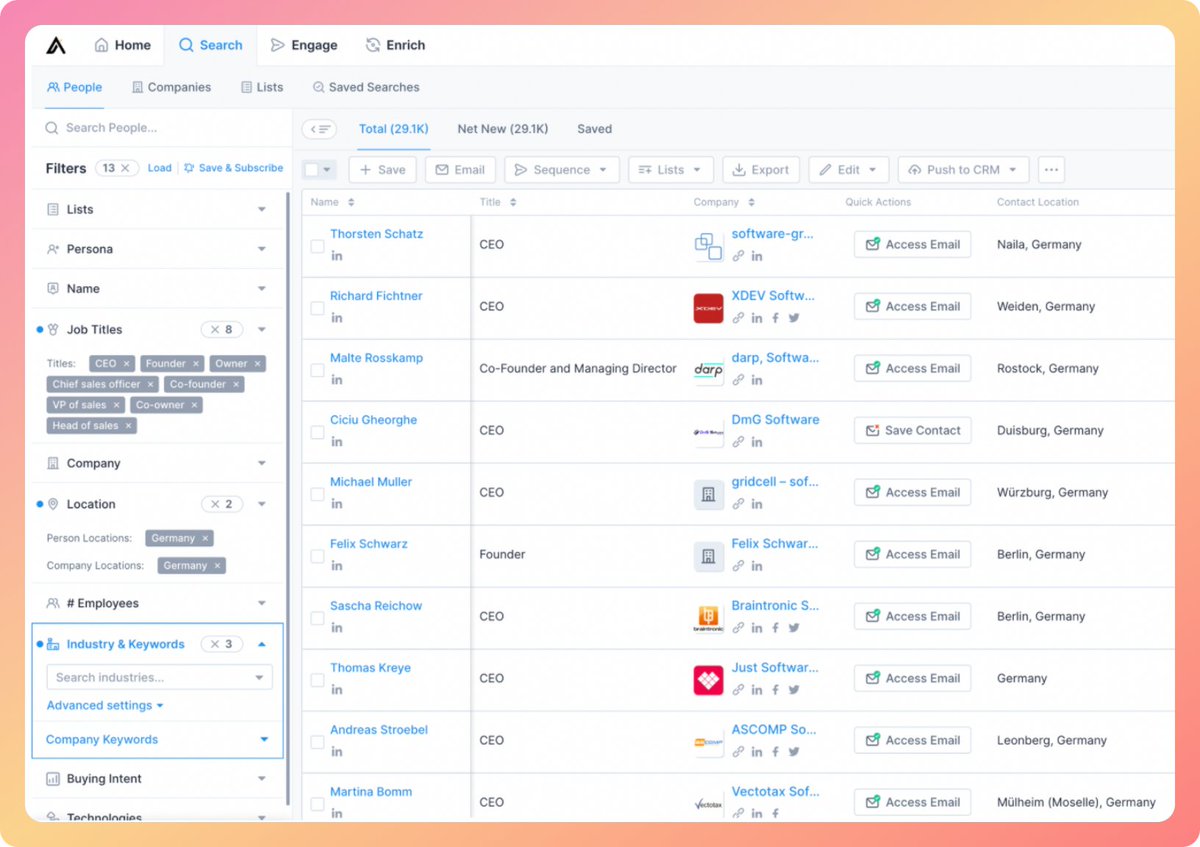The height and width of the screenshot is (847, 1200).
Task: Check the box for Richard Fichtner
Action: click(x=317, y=308)
